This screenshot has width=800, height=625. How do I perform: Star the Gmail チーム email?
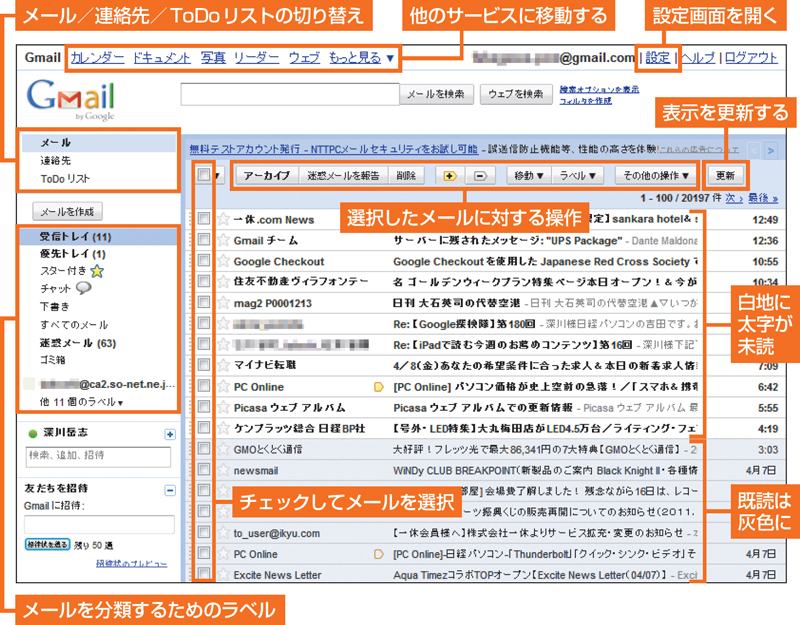tap(223, 241)
